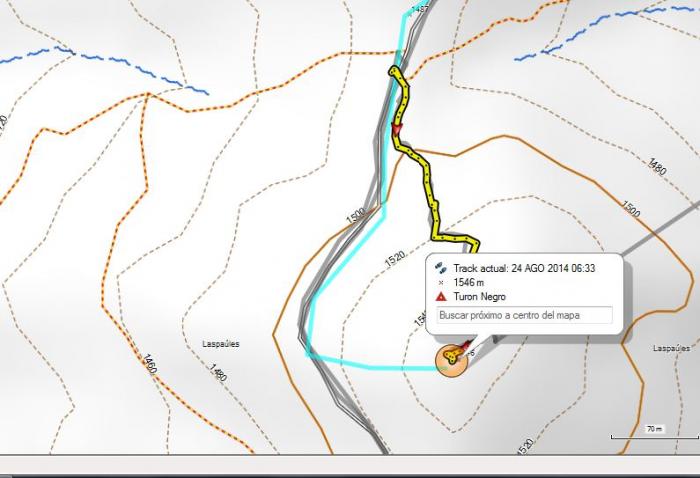This screenshot has height=478, width=700.
Task: Click the small x elevation point icon
Action: [x=441, y=282]
